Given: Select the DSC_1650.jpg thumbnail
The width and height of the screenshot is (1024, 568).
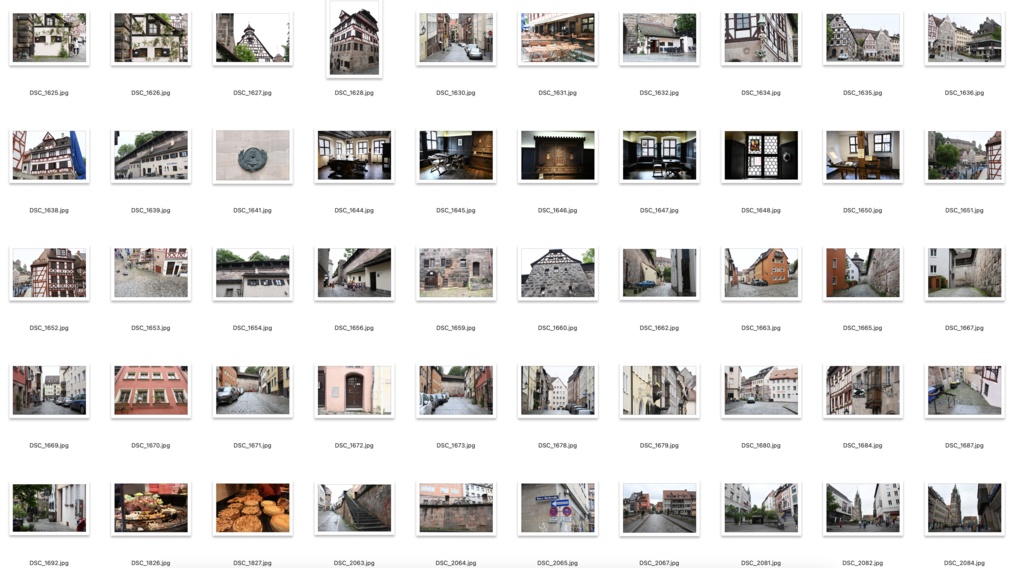Looking at the screenshot, I should tap(863, 155).
